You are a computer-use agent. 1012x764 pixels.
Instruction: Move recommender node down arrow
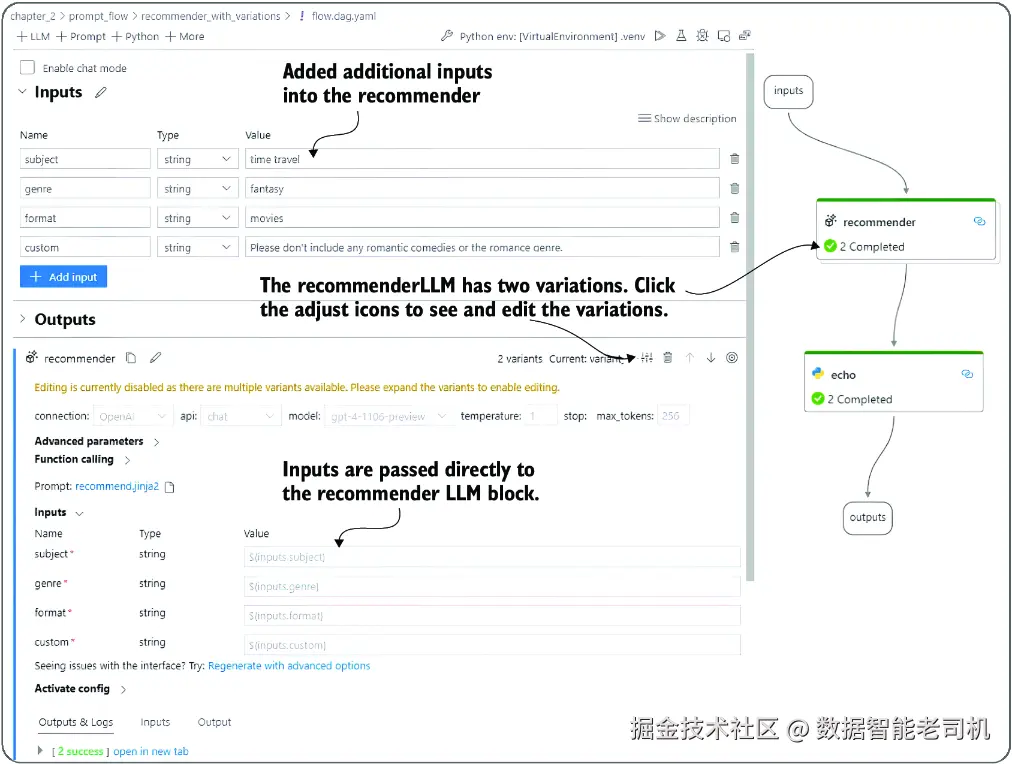711,357
